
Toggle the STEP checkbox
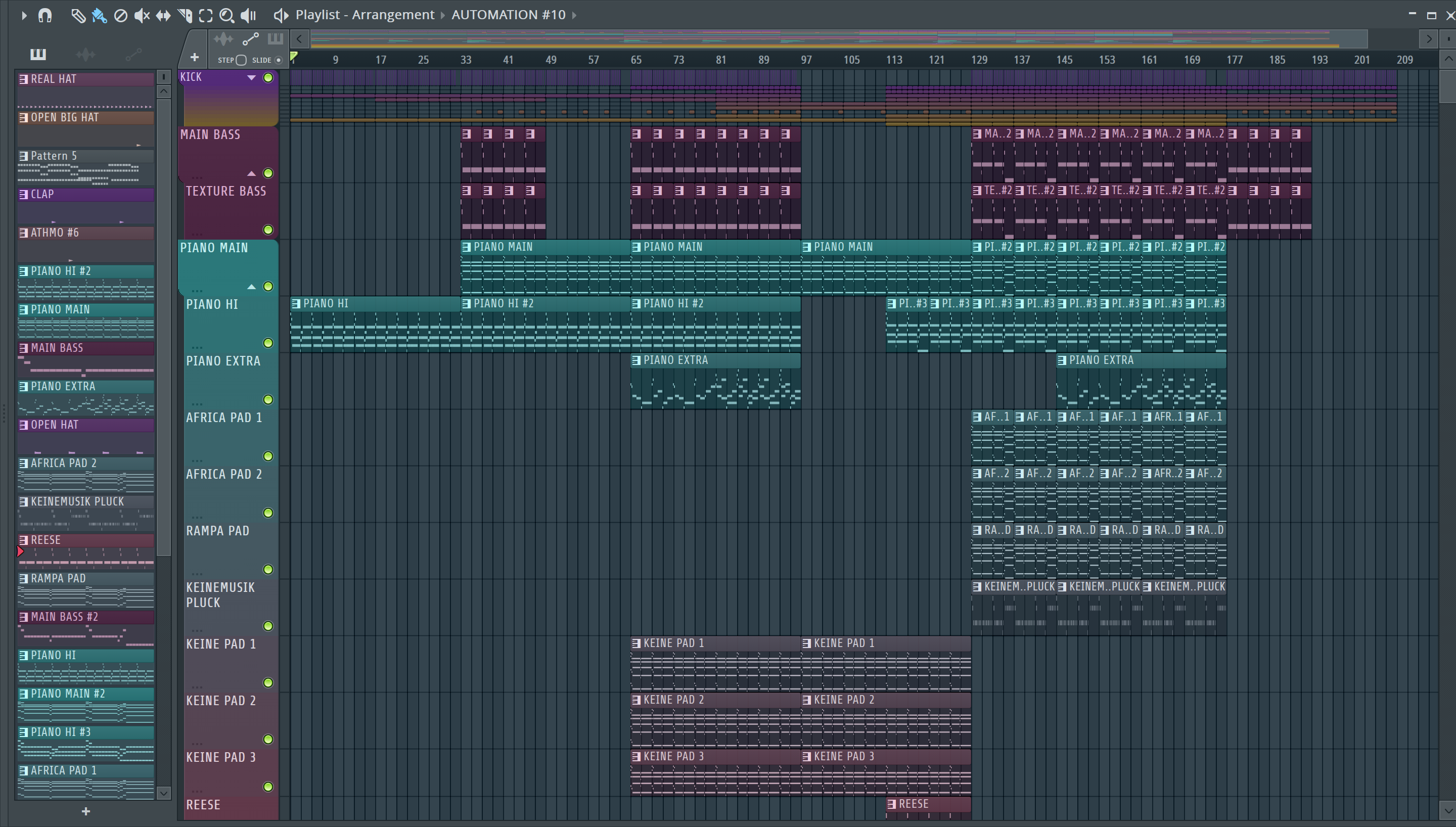[x=241, y=60]
